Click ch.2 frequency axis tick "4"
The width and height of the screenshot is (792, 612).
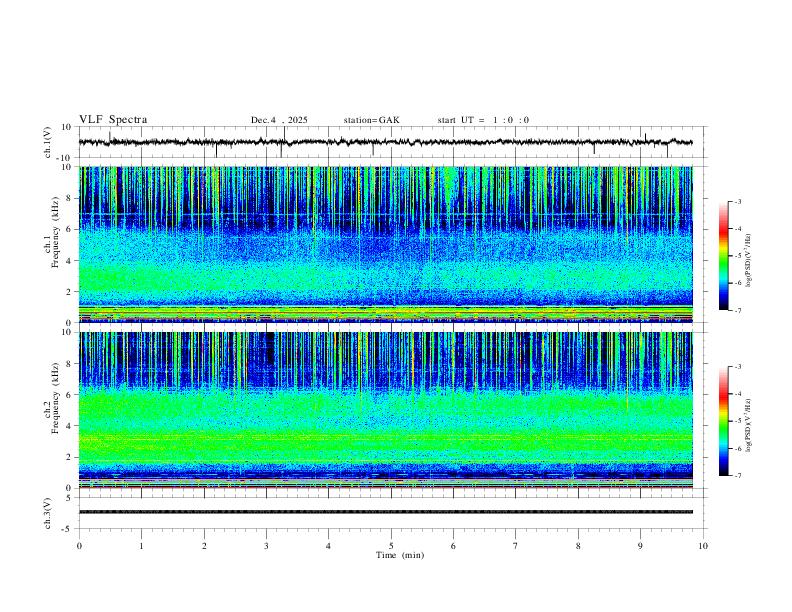pos(70,426)
